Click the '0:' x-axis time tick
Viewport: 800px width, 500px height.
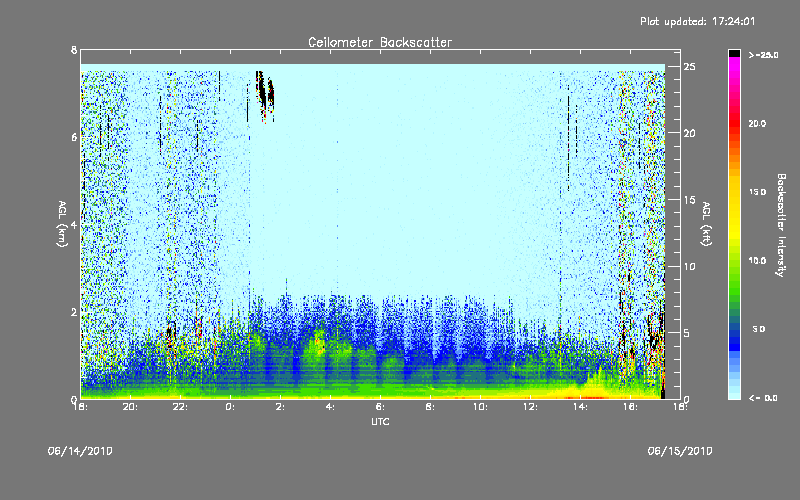(230, 407)
